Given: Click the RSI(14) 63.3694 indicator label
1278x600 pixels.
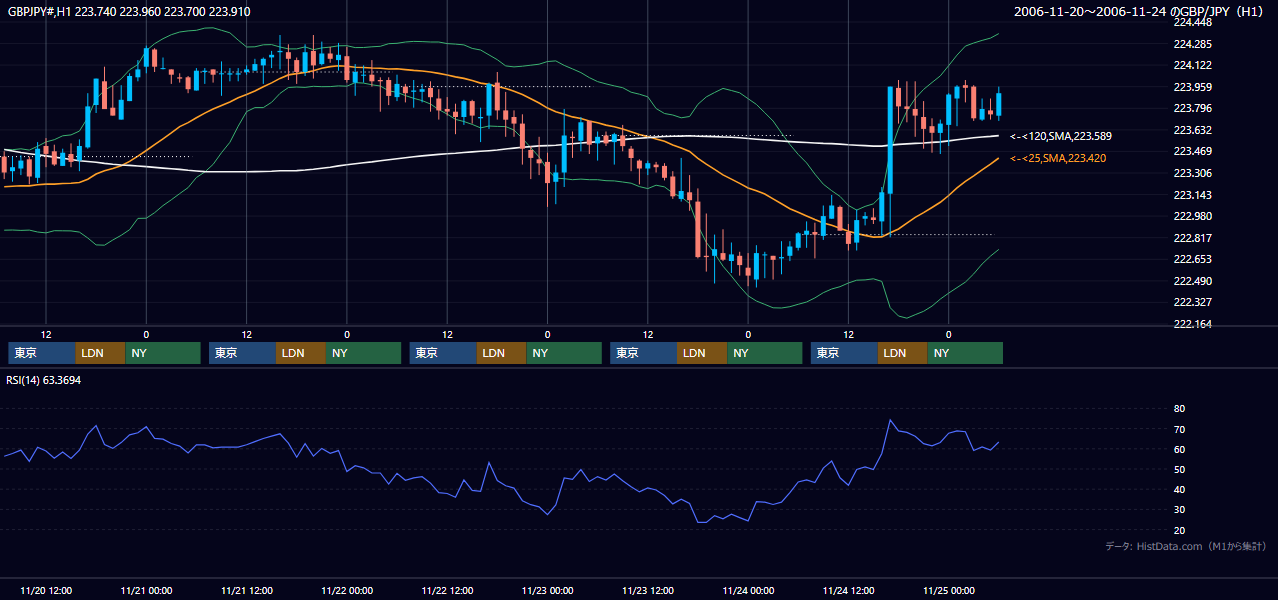Looking at the screenshot, I should (x=44, y=380).
